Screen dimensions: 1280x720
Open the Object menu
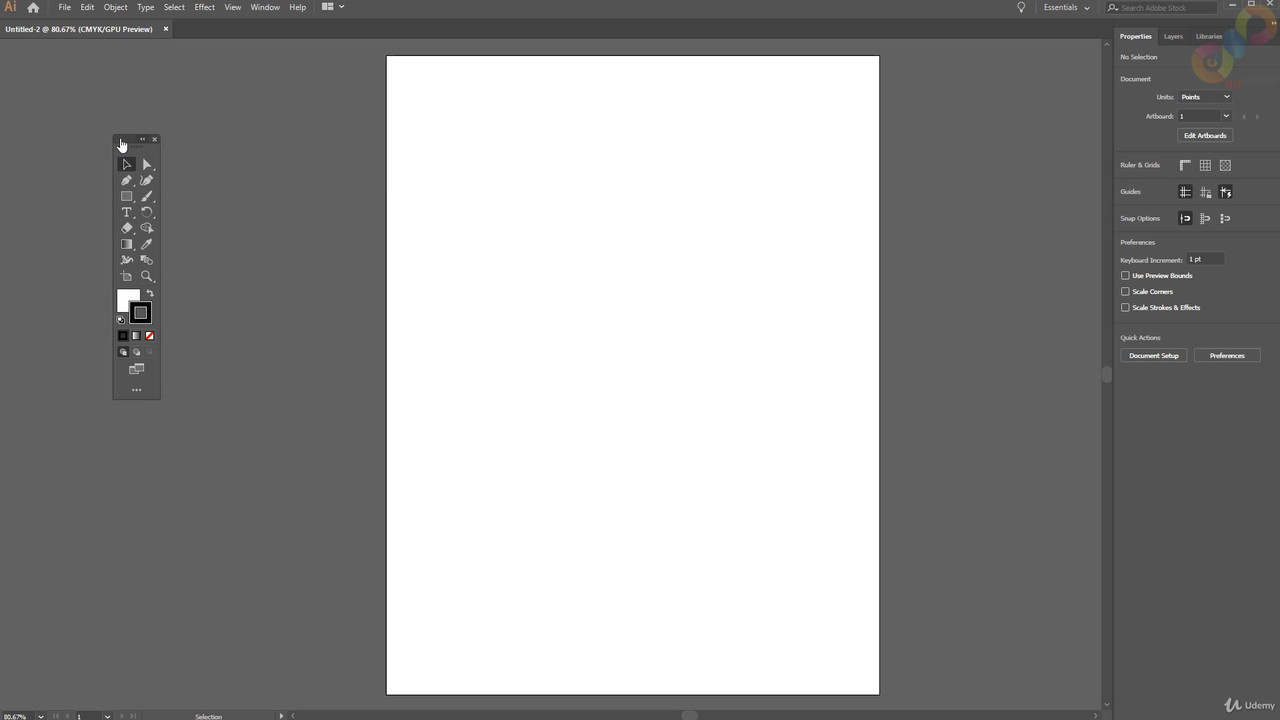[x=115, y=7]
